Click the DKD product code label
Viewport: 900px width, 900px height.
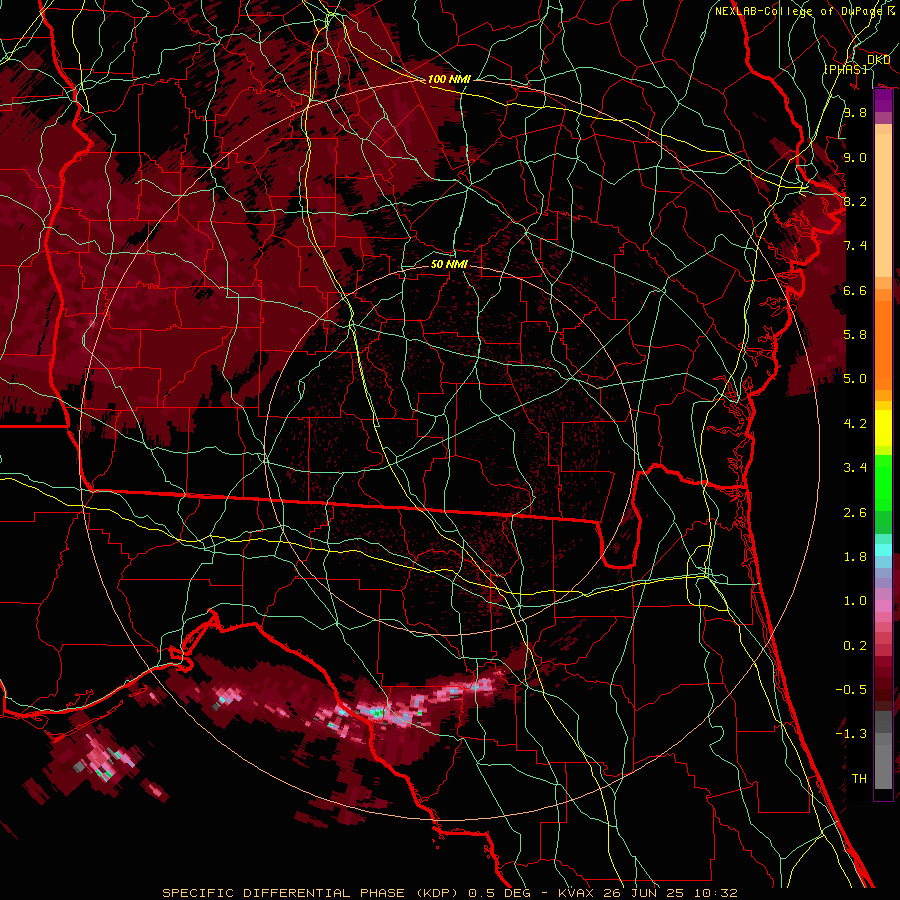click(x=879, y=60)
